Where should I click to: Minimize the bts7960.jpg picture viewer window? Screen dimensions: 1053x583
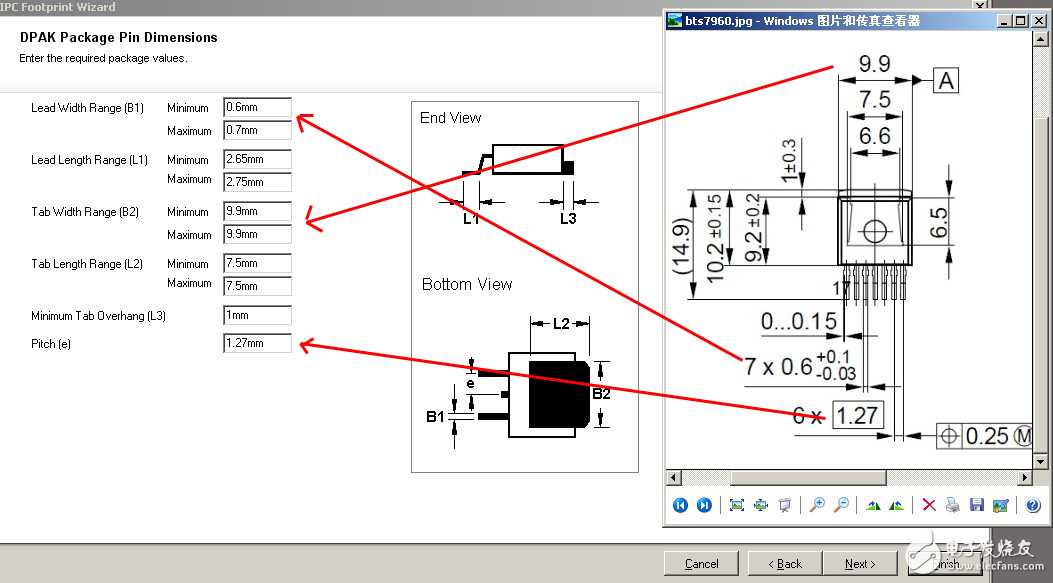tap(1004, 21)
